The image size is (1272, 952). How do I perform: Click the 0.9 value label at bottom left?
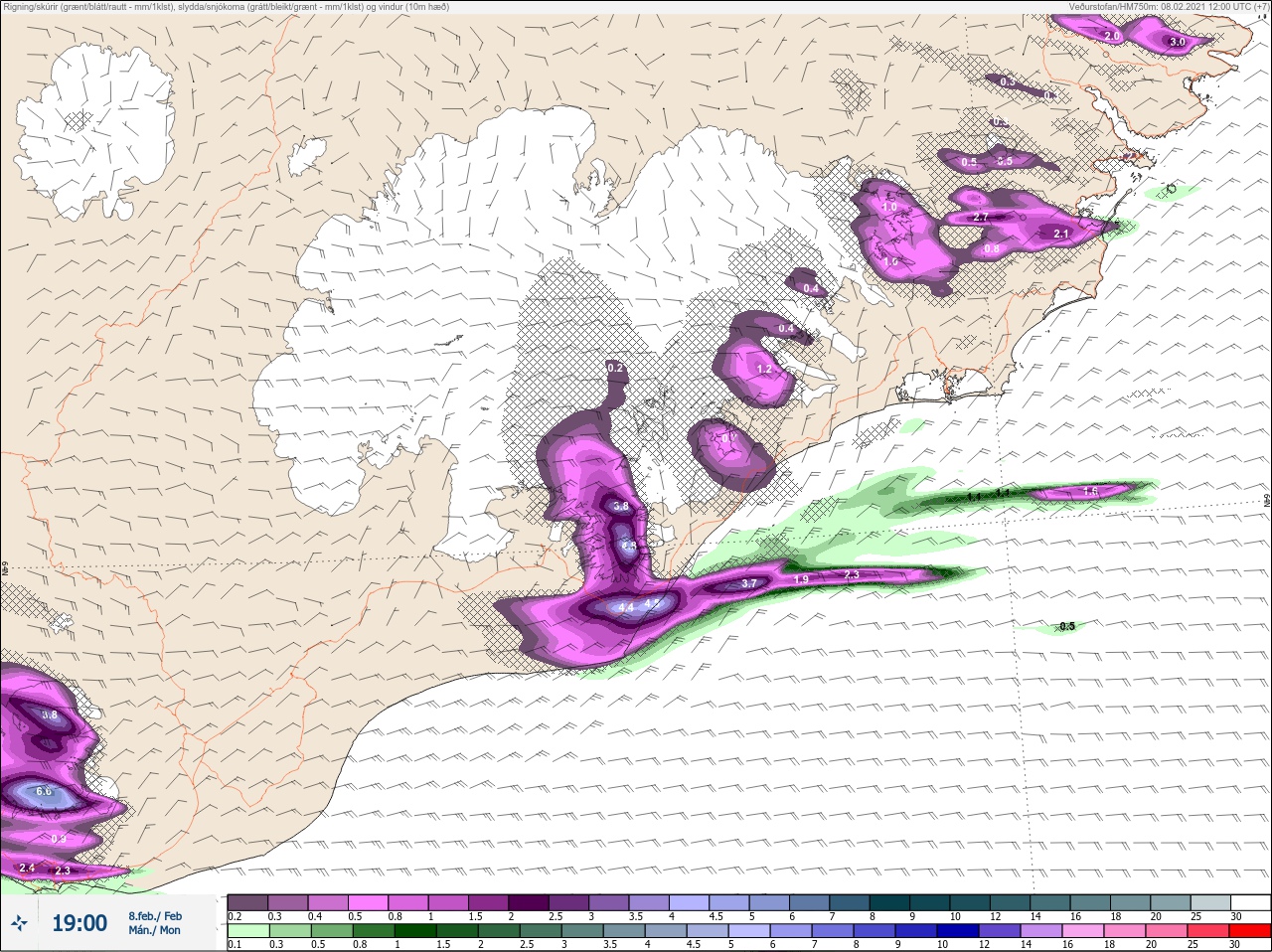pos(58,839)
